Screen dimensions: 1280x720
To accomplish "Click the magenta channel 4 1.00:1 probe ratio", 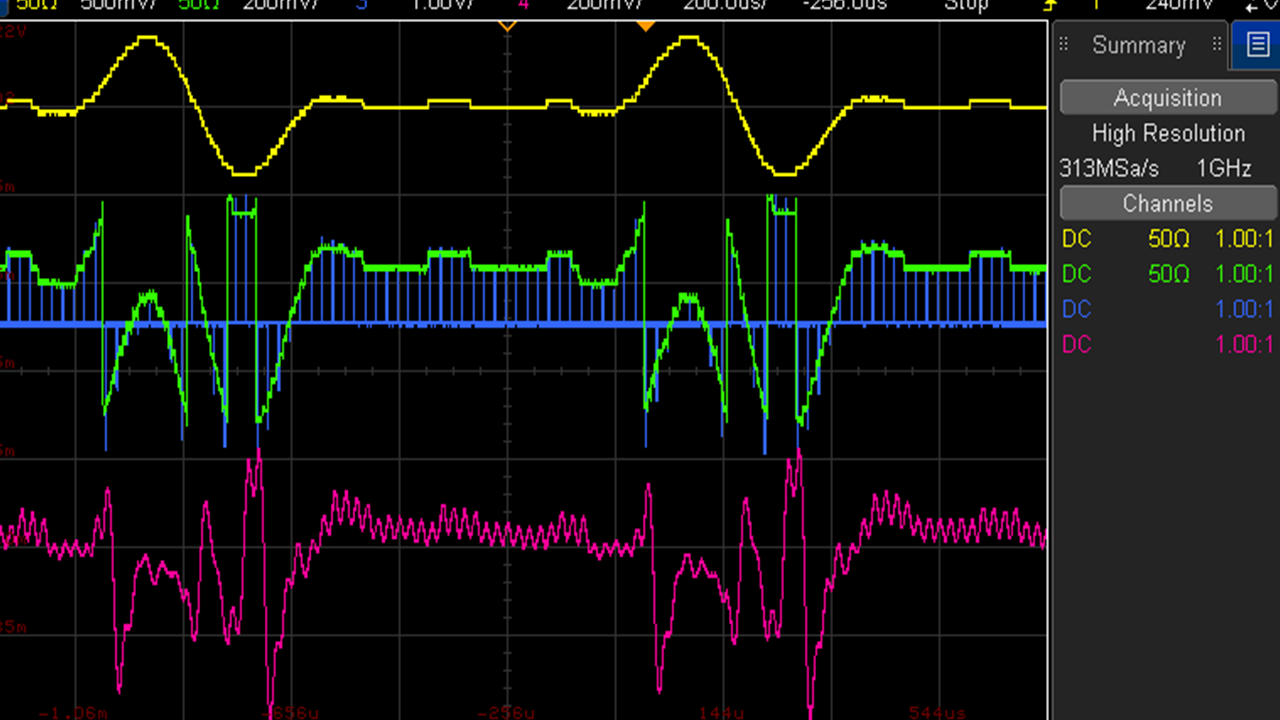I will tap(1244, 344).
